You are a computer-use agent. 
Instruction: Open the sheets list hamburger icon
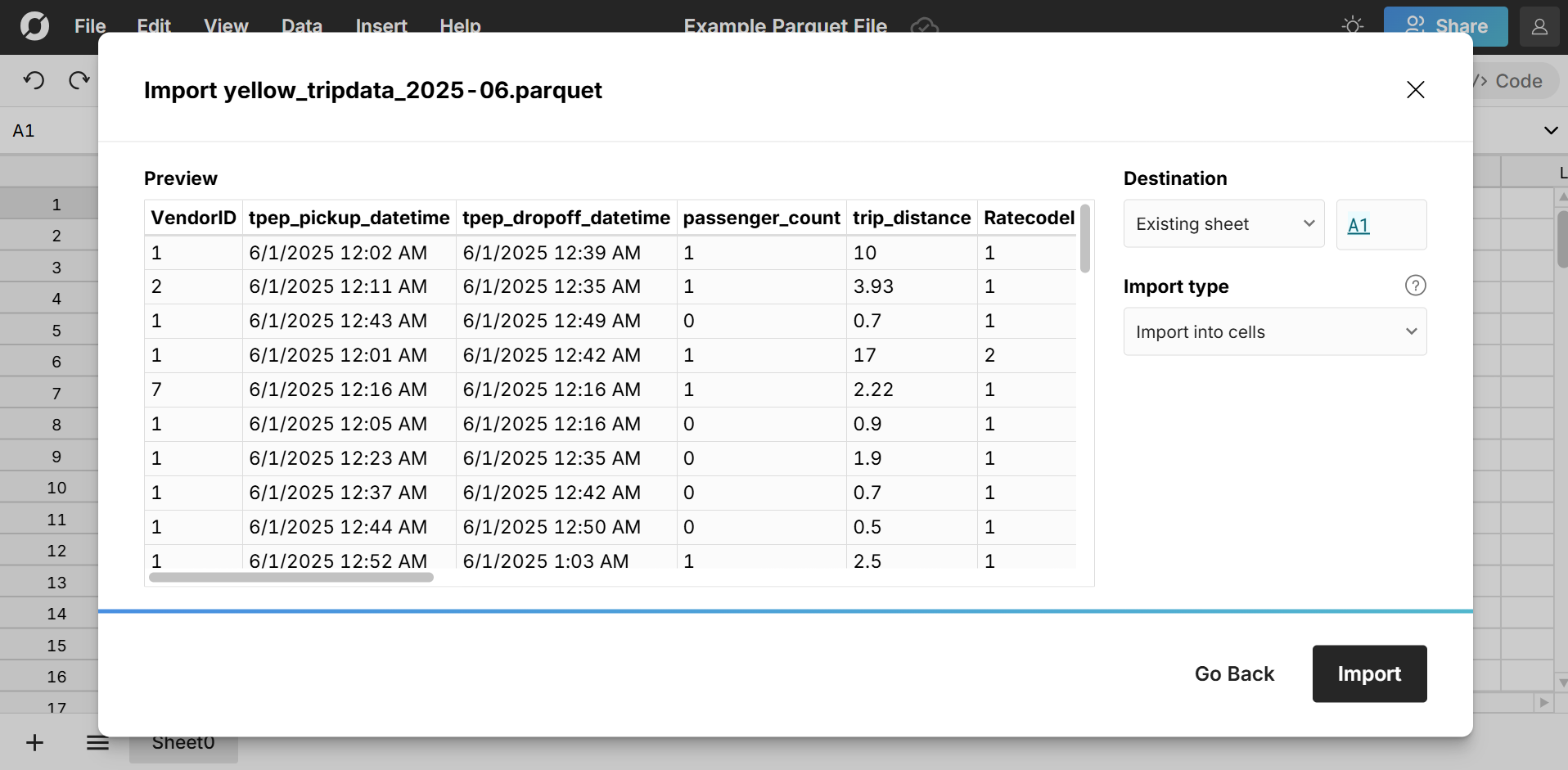coord(97,743)
